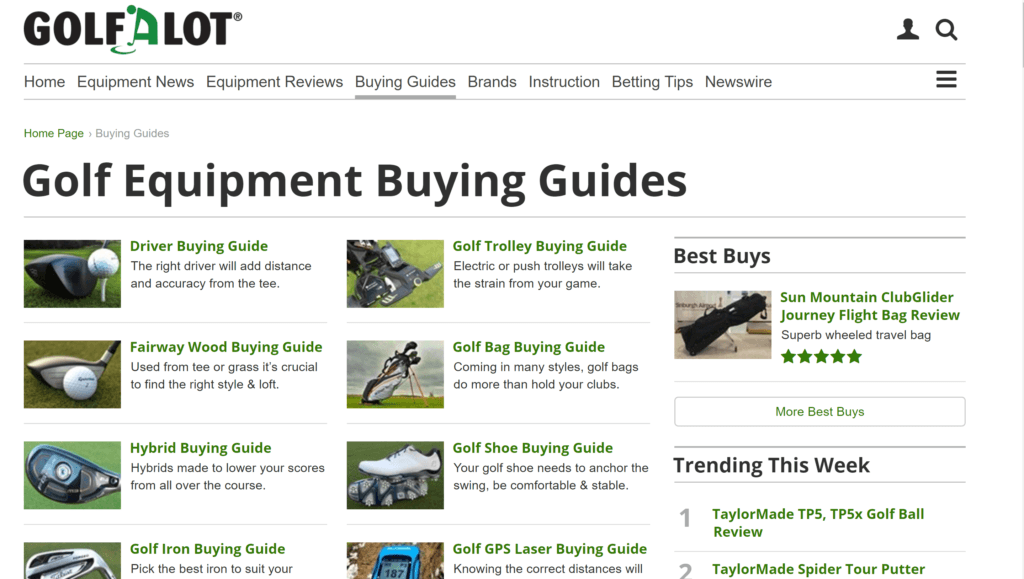Open Golf Trolley Buying Guide link

click(x=540, y=246)
